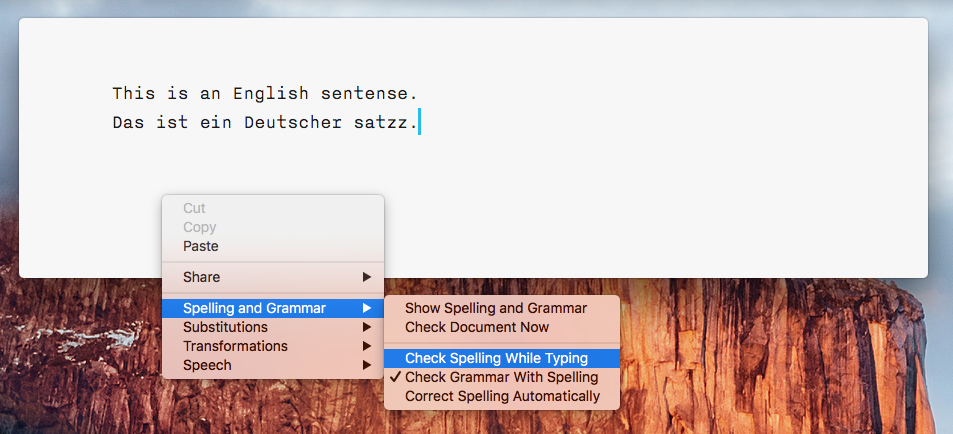This screenshot has height=434, width=953.
Task: Disable Check Grammar With Spelling
Action: coord(502,377)
